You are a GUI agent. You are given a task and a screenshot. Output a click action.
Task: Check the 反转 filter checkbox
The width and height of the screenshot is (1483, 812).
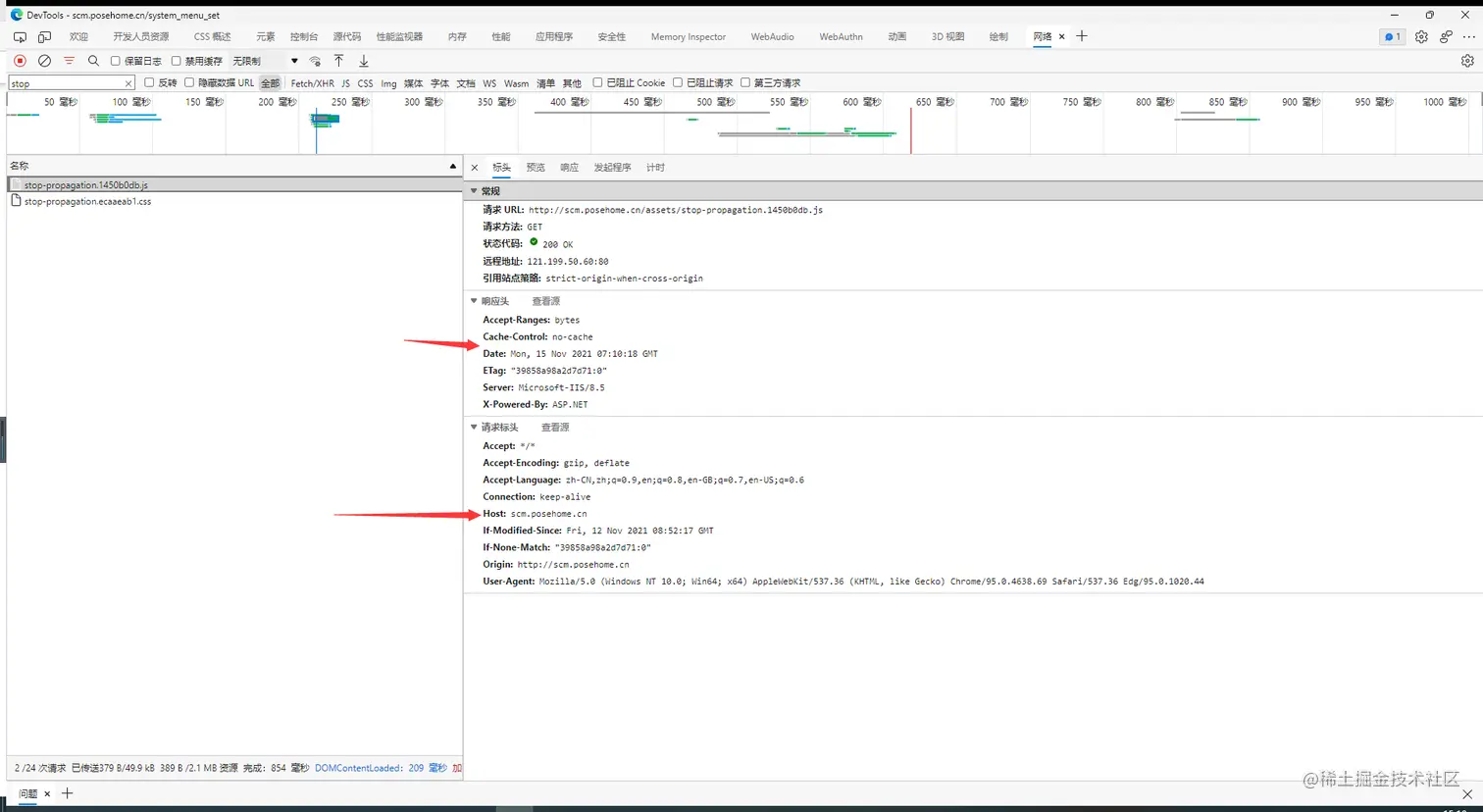(149, 82)
